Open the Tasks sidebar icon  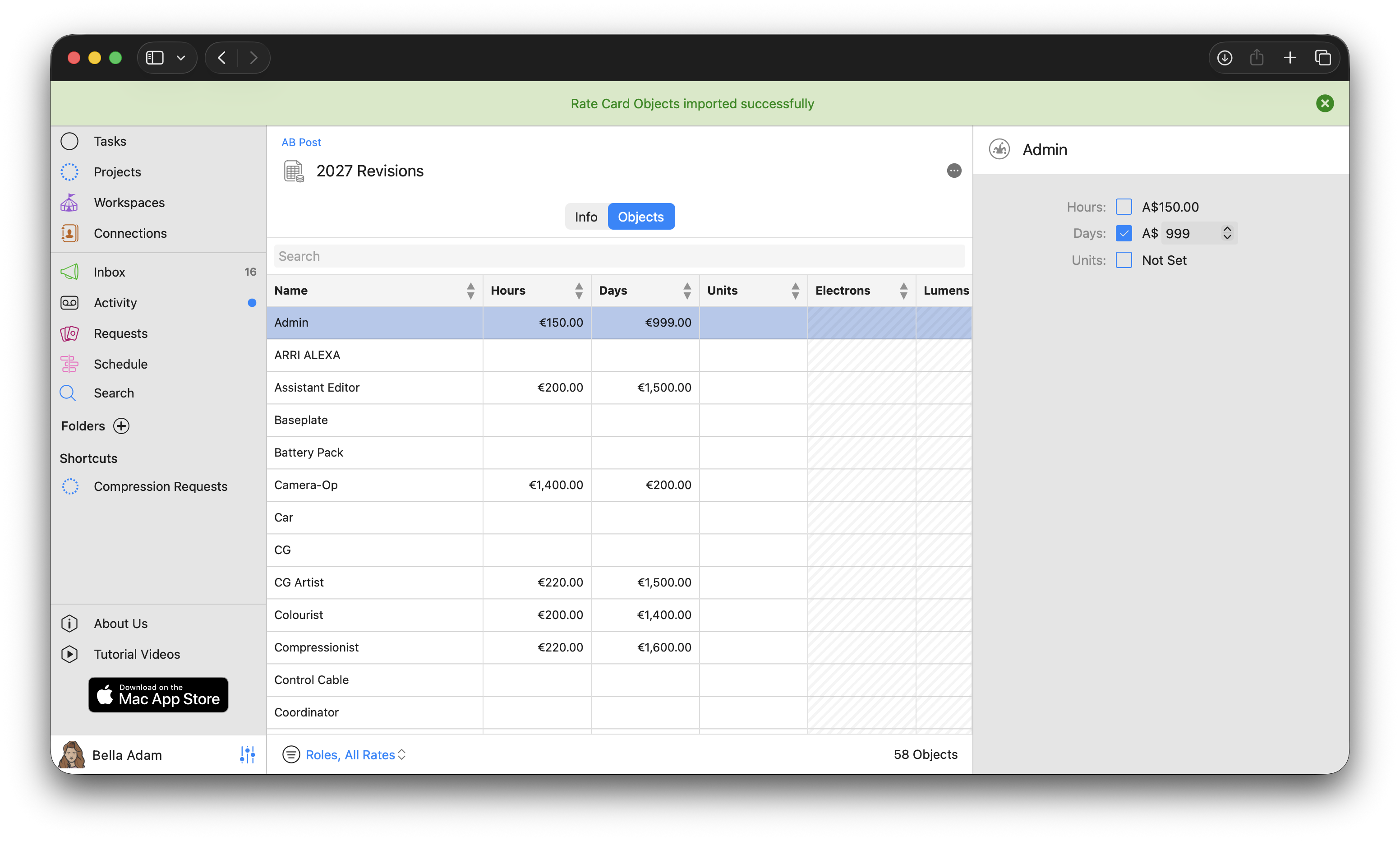[x=69, y=141]
